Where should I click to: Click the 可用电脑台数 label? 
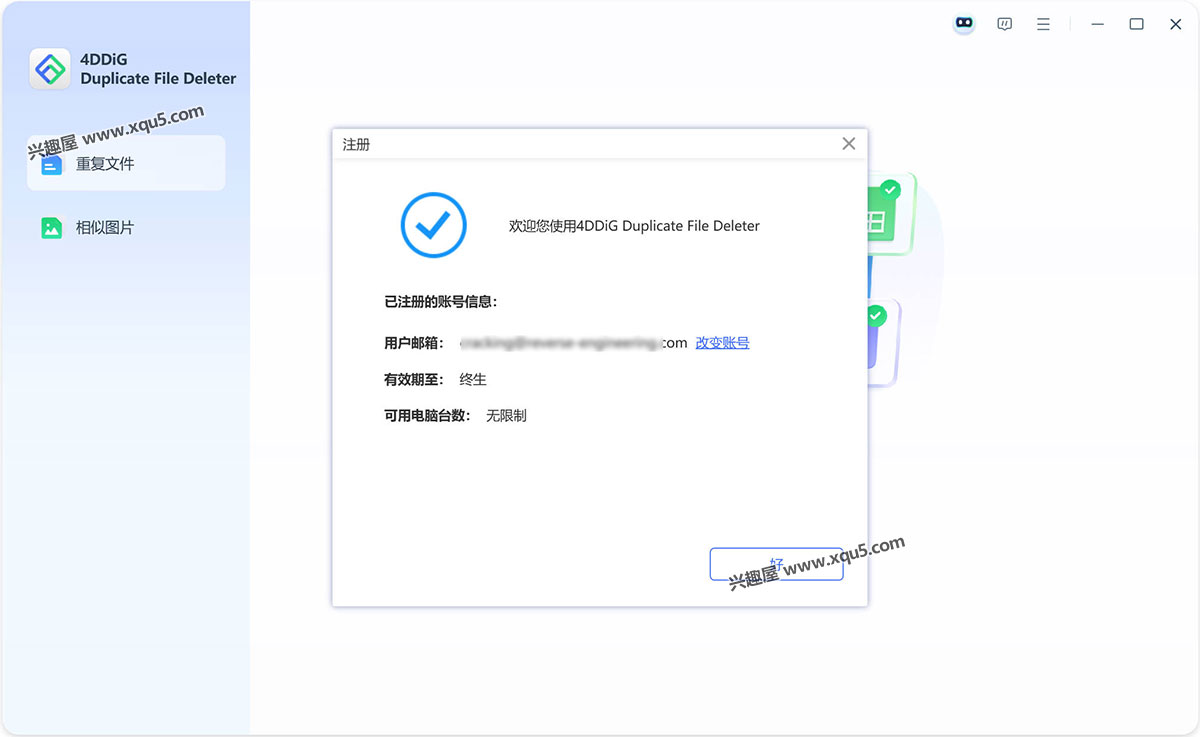[427, 415]
